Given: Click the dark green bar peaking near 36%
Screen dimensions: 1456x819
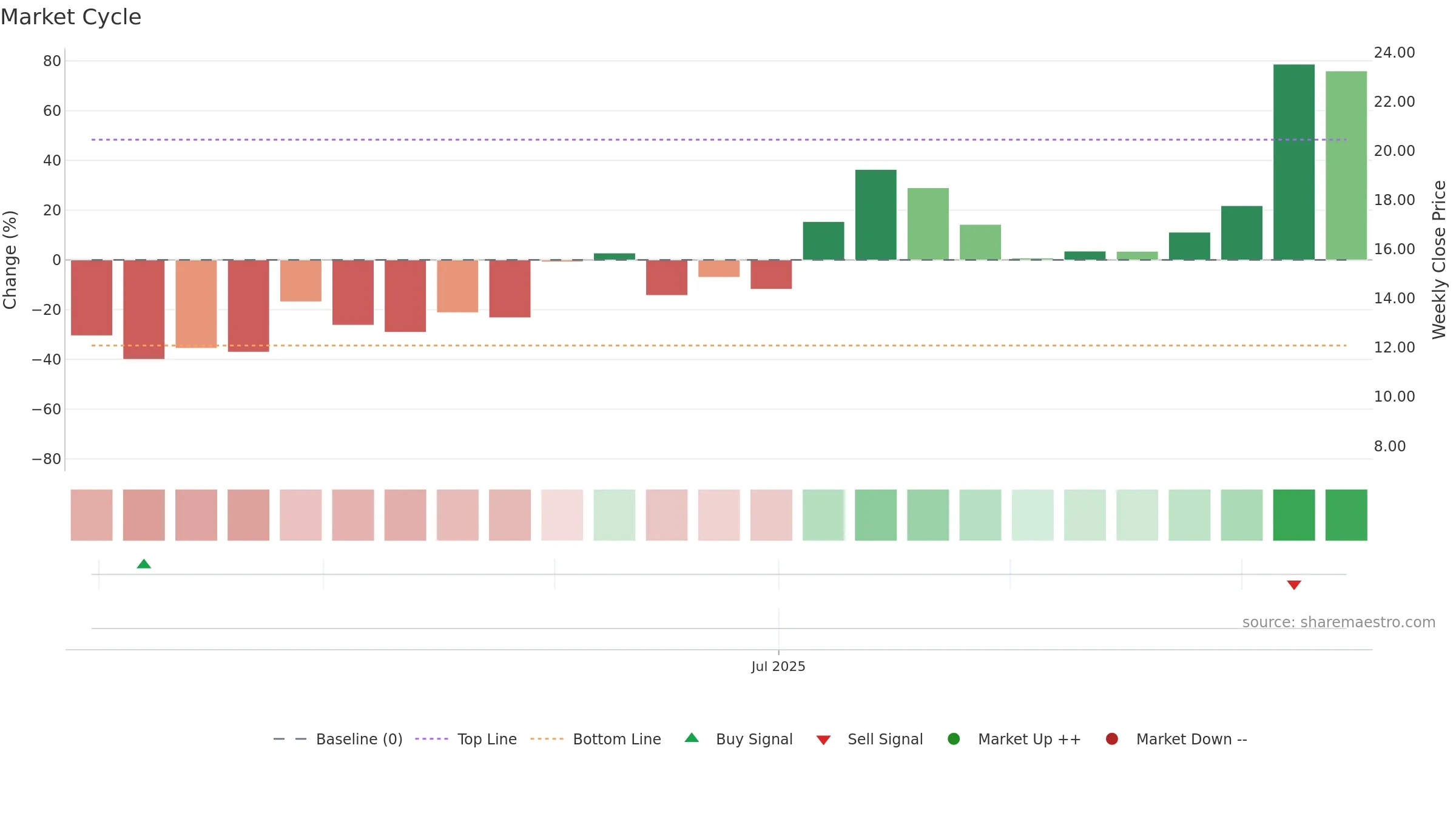Looking at the screenshot, I should tap(876, 215).
